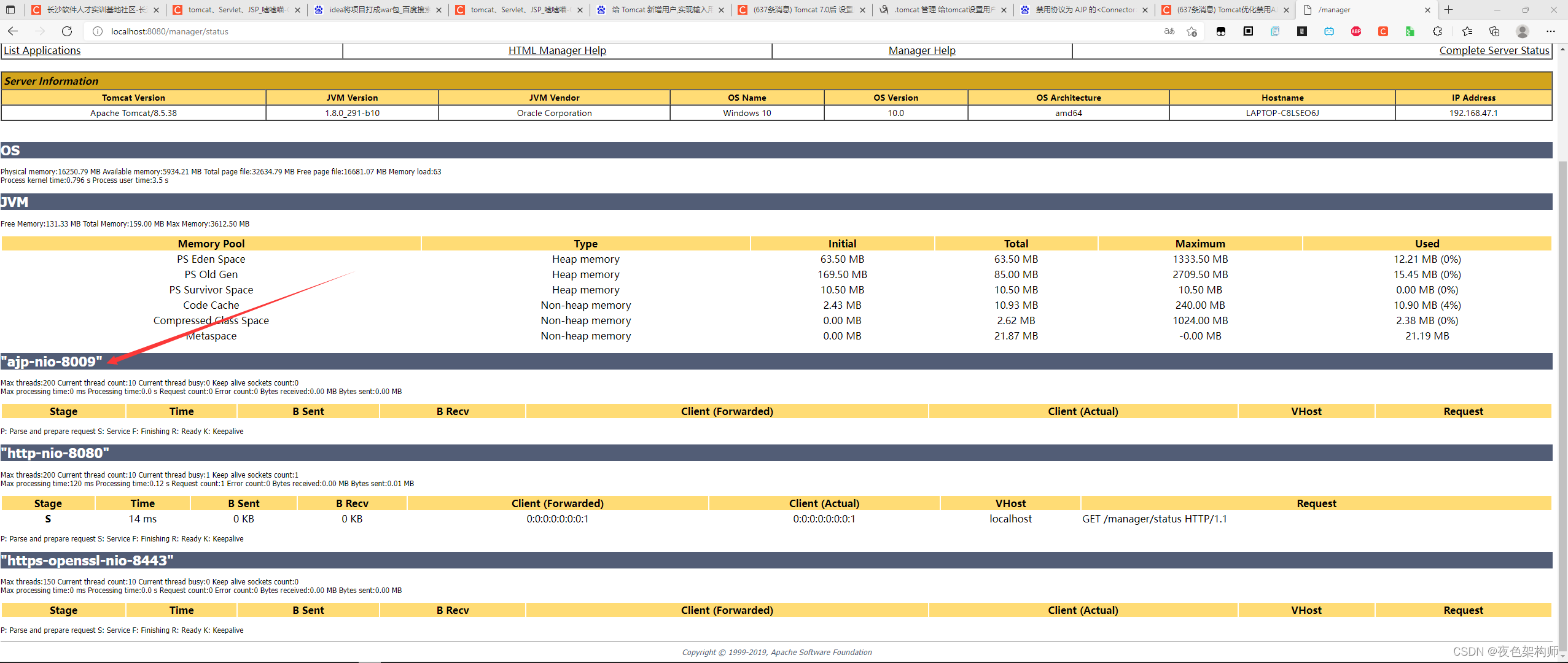Click the orange C extension icon
This screenshot has width=1568, height=663.
click(x=1383, y=31)
